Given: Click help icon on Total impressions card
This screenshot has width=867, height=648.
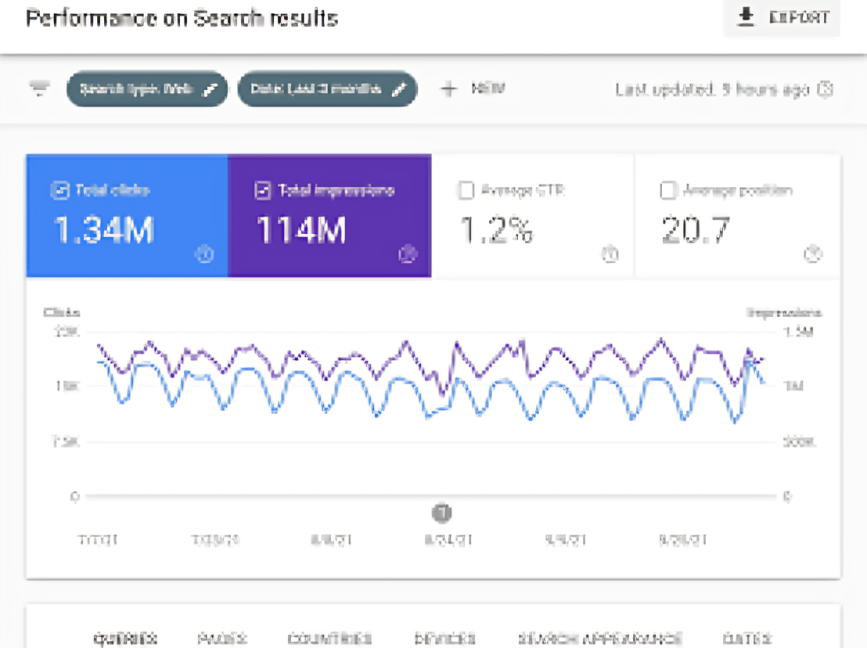Looking at the screenshot, I should 407,255.
